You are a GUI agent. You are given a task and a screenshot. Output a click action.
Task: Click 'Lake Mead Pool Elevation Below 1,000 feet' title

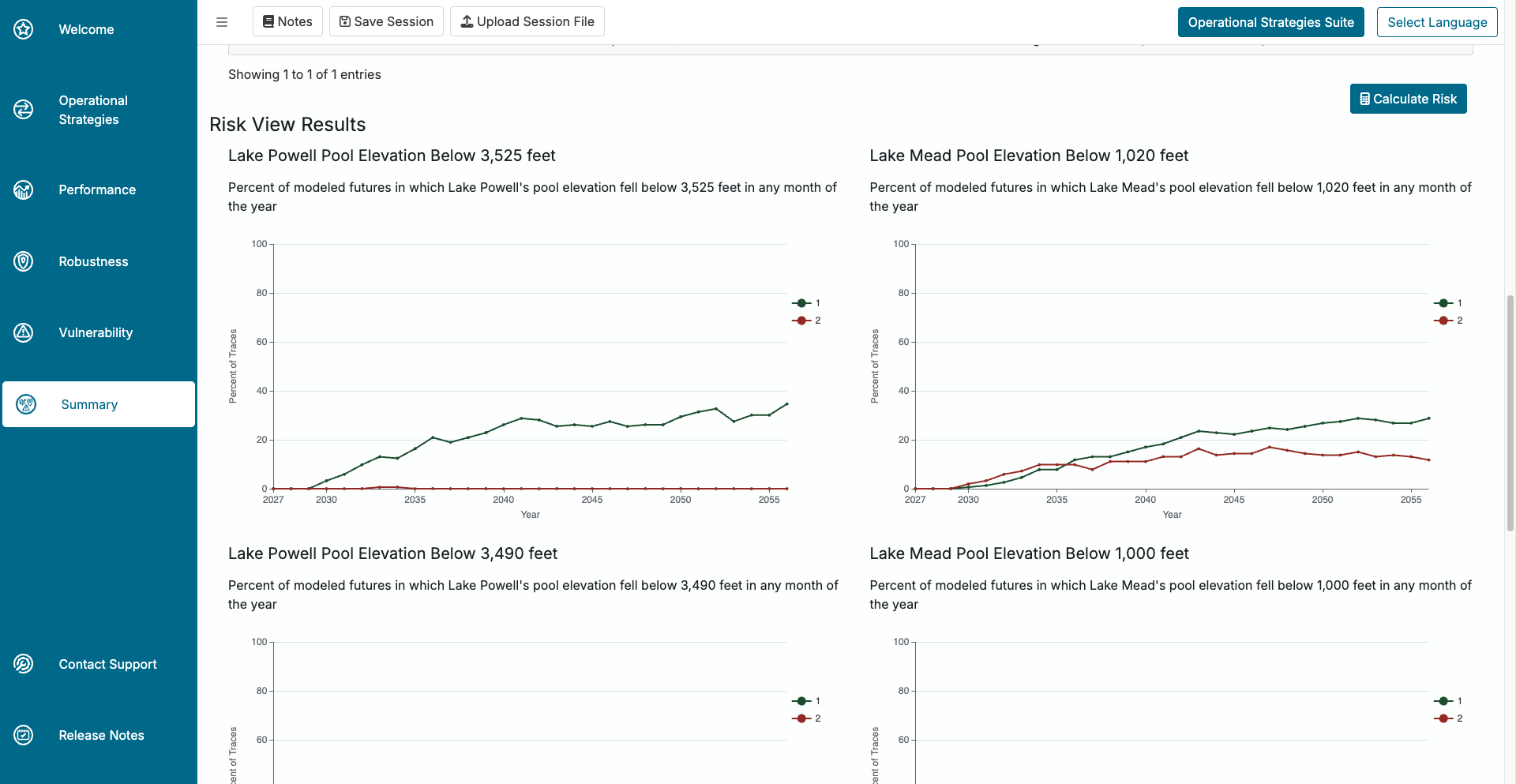pos(1029,553)
